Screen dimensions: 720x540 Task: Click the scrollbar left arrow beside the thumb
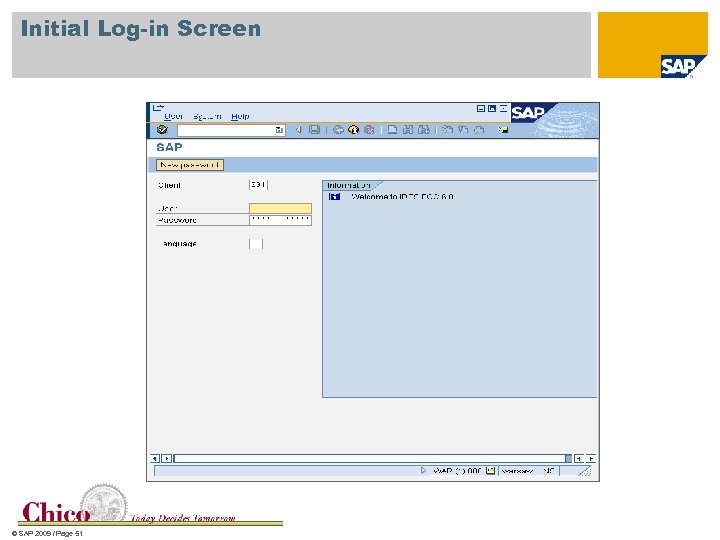579,458
